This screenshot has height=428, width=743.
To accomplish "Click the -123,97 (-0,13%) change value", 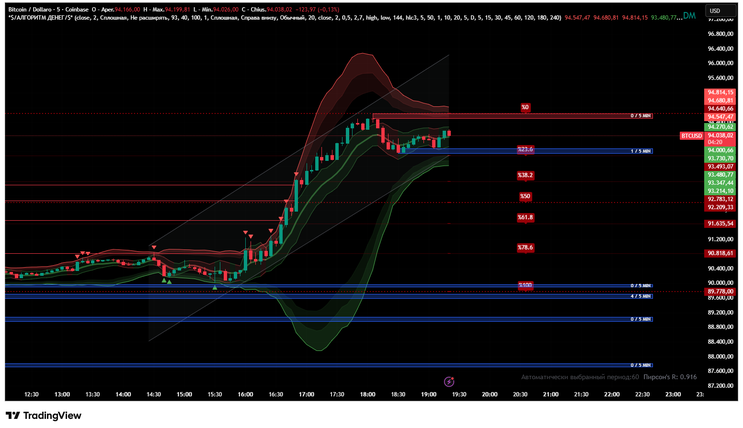I will click(x=319, y=9).
